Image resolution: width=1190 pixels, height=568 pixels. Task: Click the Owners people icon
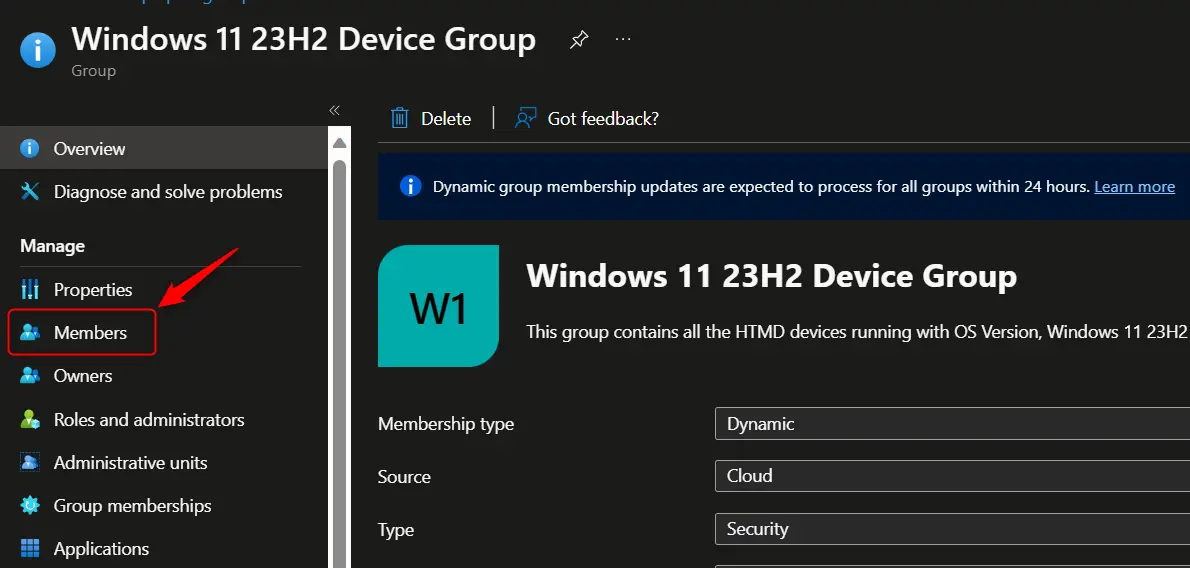(x=30, y=376)
